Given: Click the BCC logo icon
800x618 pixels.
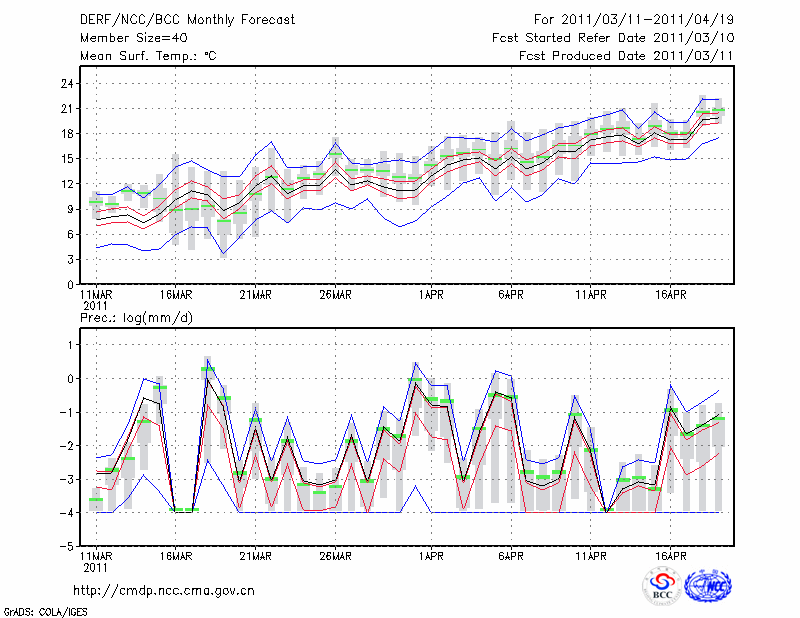Looking at the screenshot, I should pos(662,586).
